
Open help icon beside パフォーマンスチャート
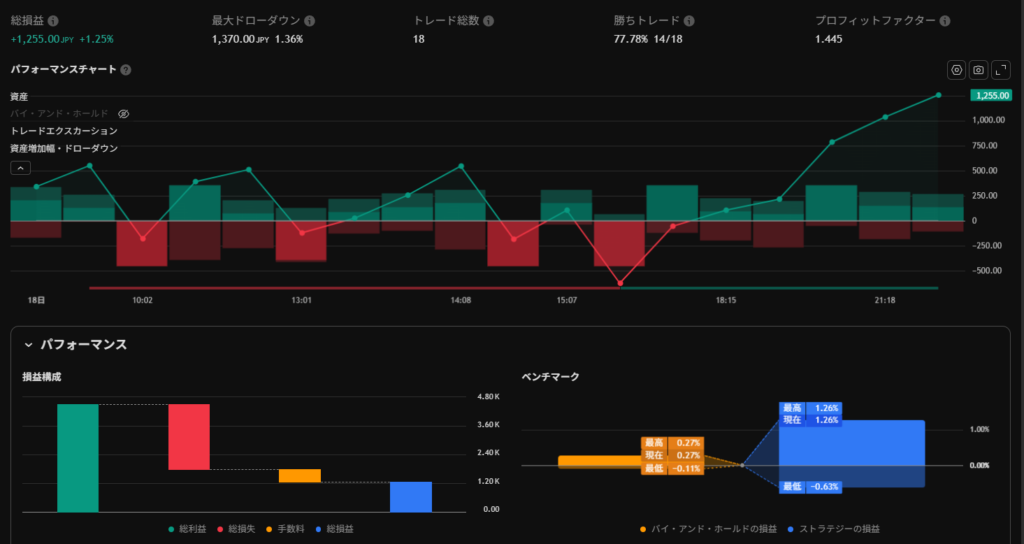(x=126, y=70)
